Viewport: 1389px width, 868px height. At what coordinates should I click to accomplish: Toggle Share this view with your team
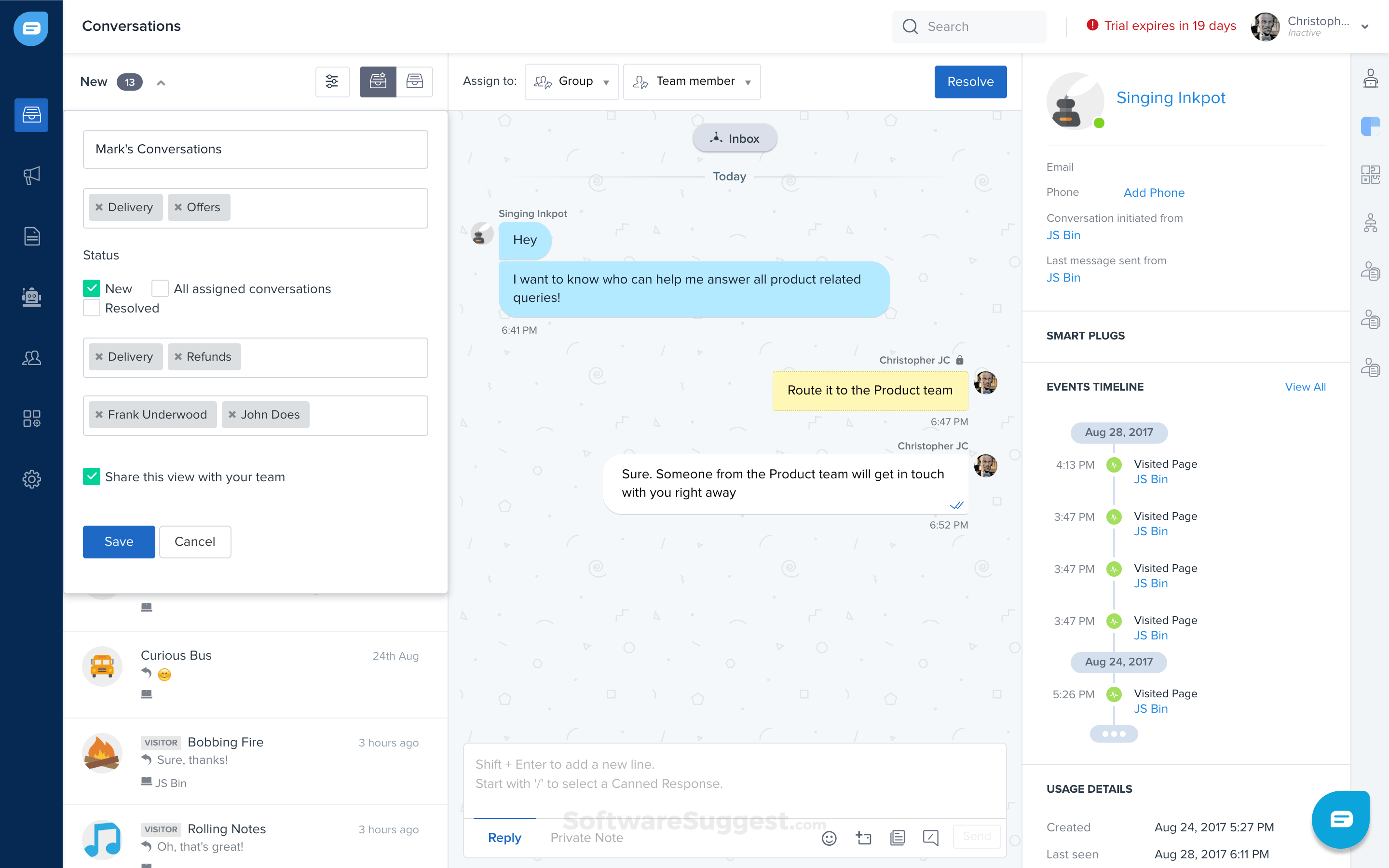(91, 476)
